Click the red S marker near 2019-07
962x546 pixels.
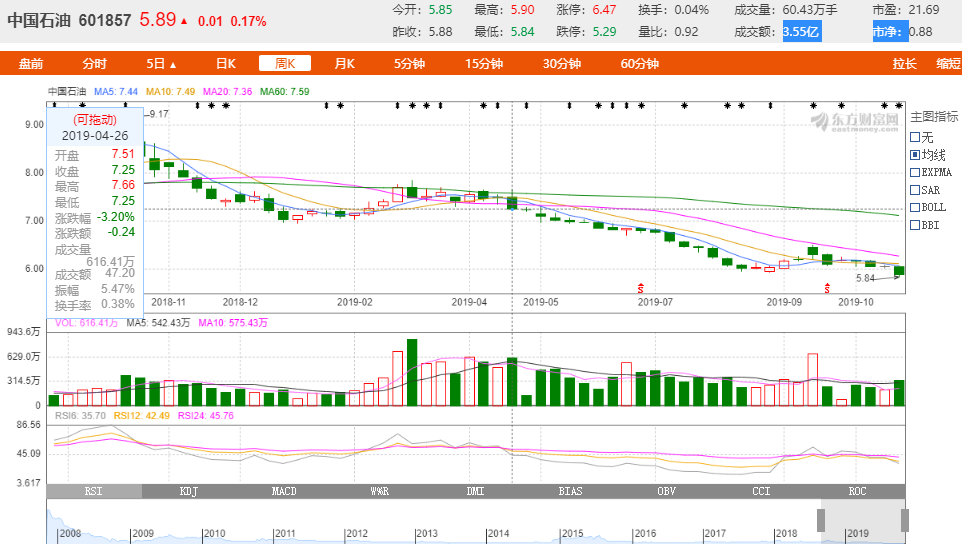(641, 288)
